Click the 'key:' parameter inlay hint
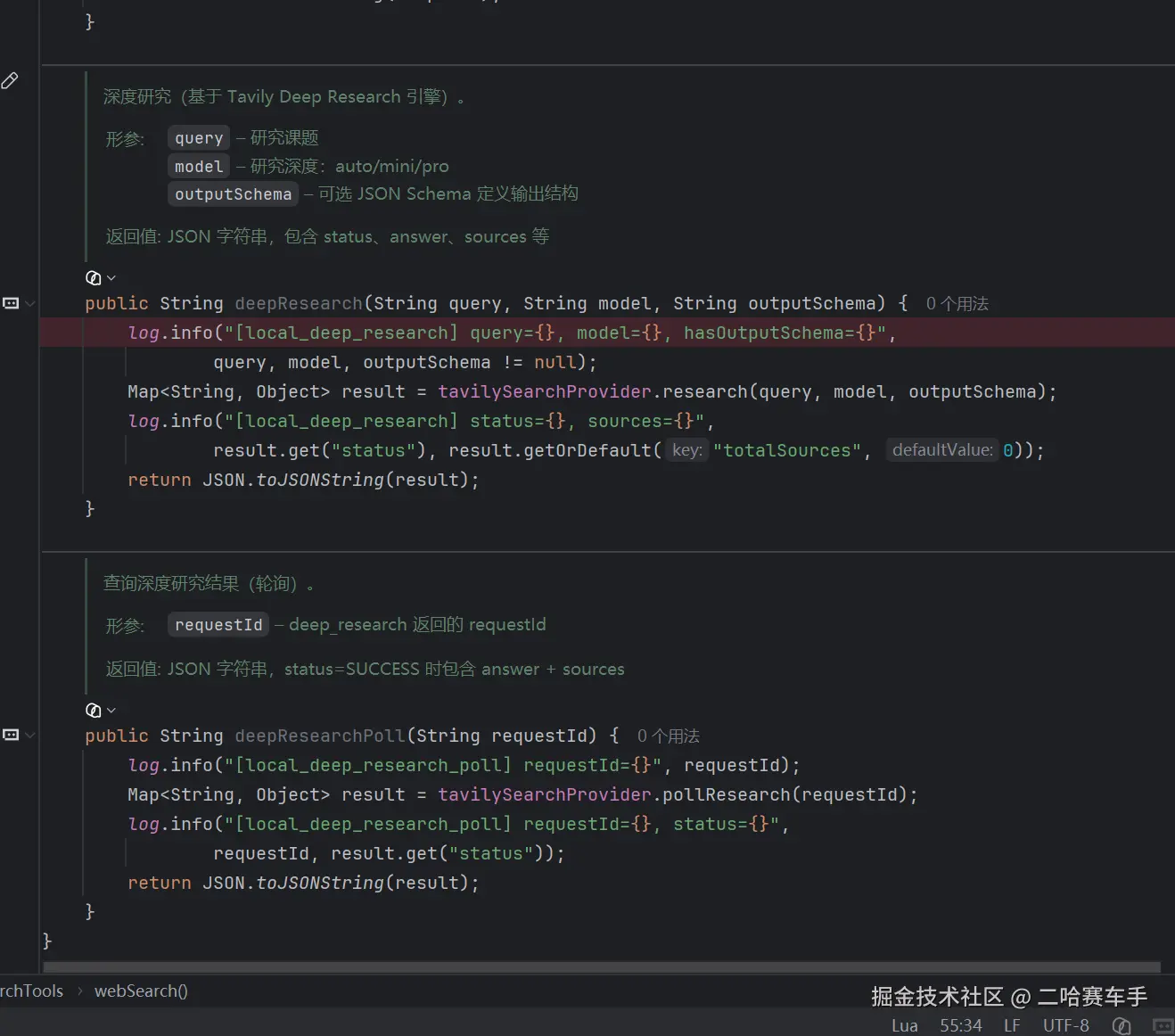The image size is (1175, 1036). (x=686, y=450)
